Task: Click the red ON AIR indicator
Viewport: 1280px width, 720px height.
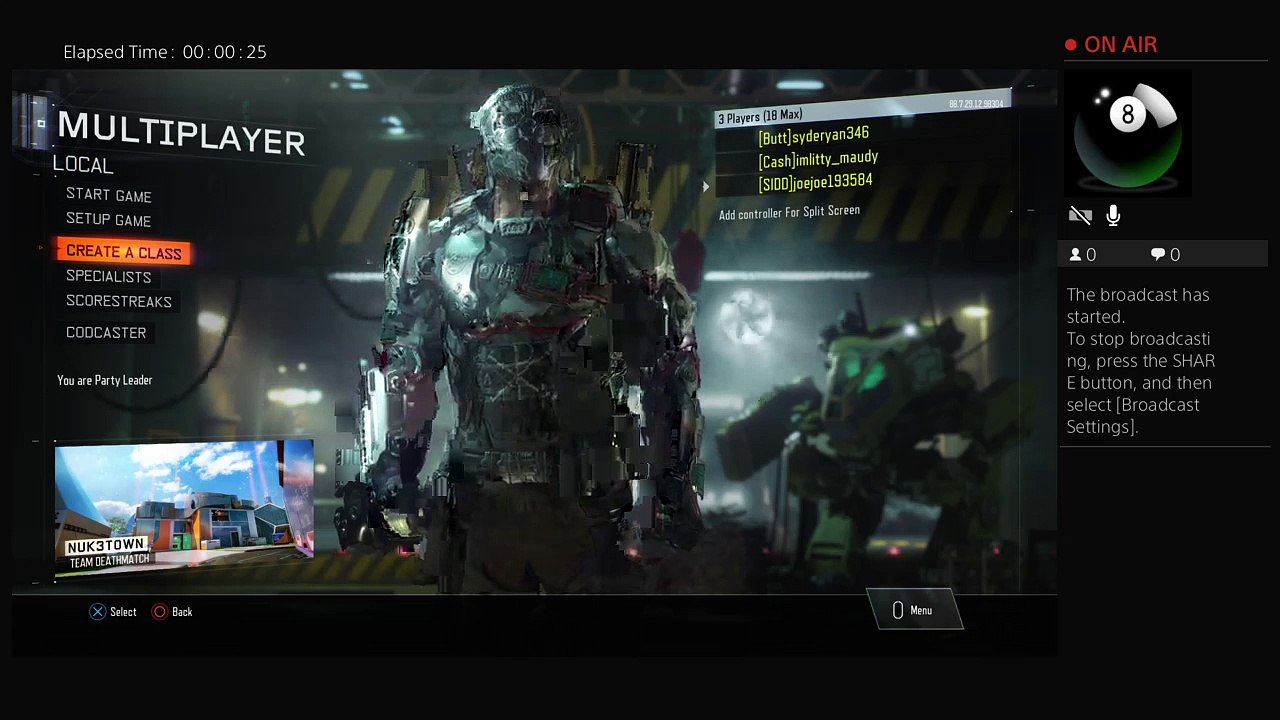Action: 1111,45
